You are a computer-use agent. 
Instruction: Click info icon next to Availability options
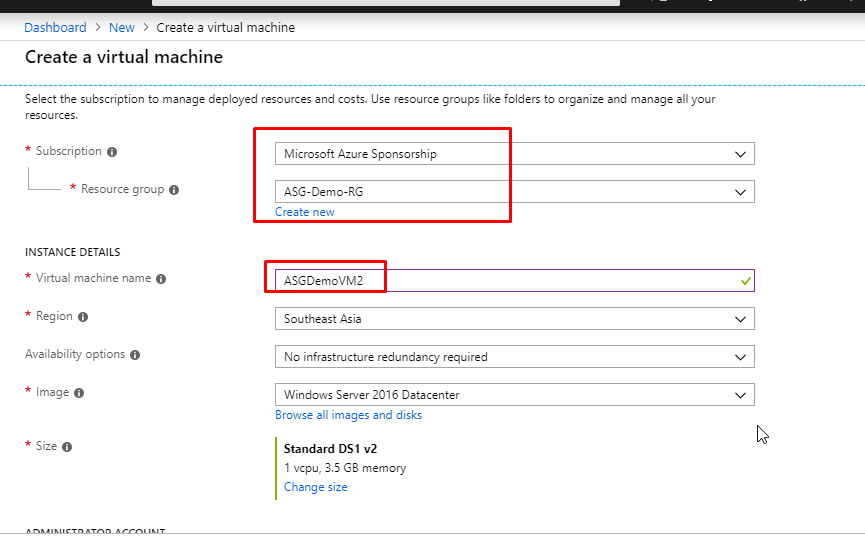135,355
